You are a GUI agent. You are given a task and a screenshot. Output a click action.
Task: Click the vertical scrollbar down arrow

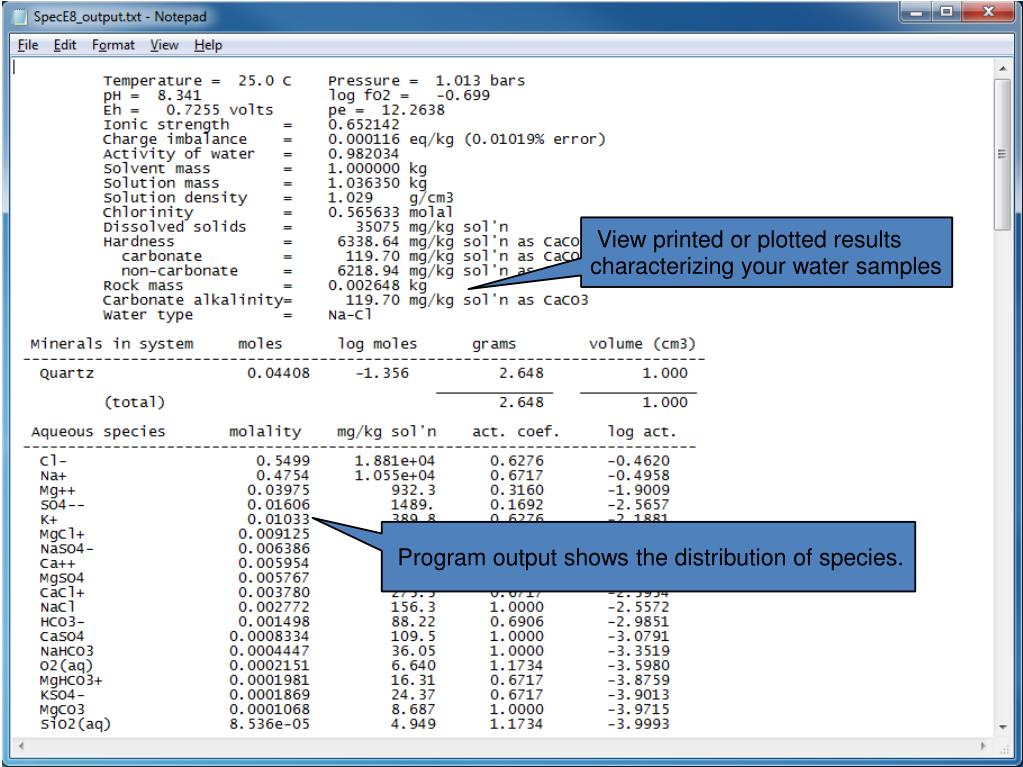click(1006, 725)
